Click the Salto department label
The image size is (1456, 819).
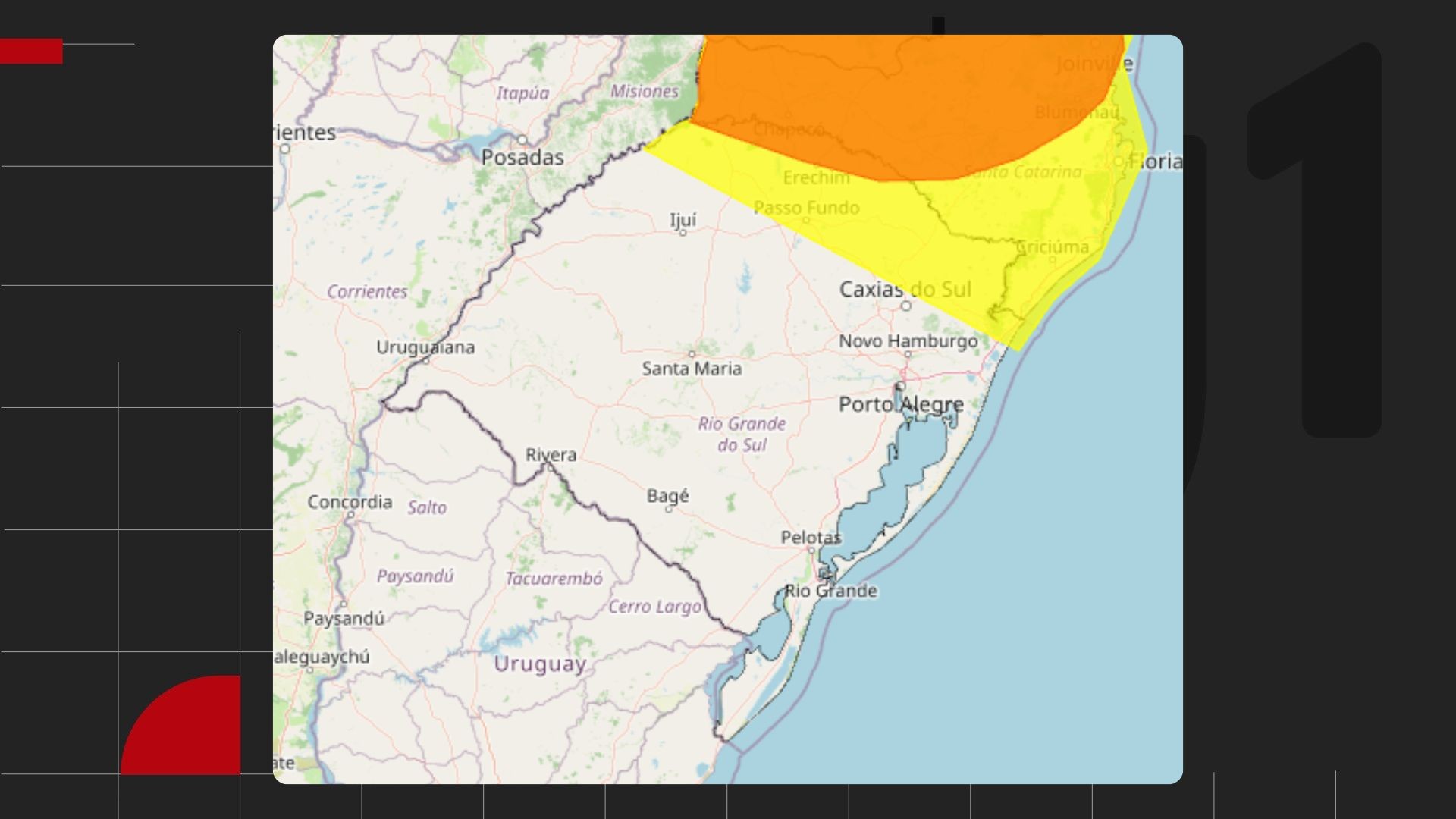[x=427, y=507]
